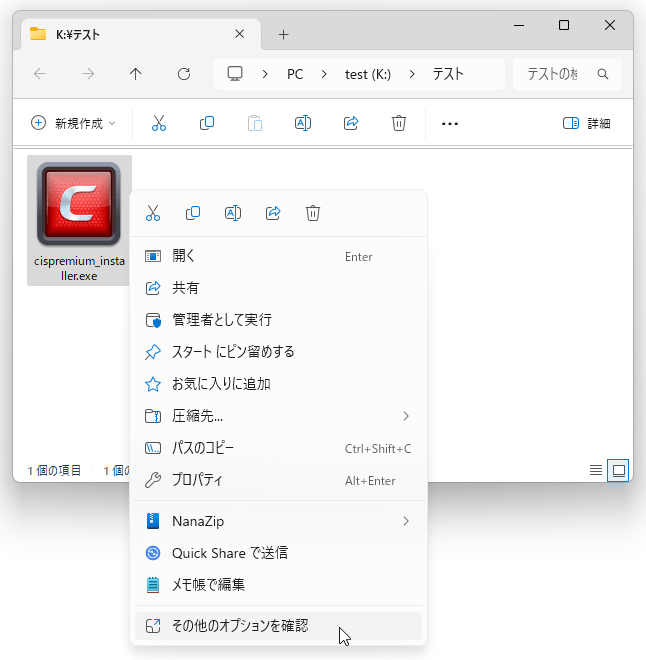Click the Cut scissors icon in the Explorer toolbar
This screenshot has width=646, height=660.
click(x=159, y=123)
